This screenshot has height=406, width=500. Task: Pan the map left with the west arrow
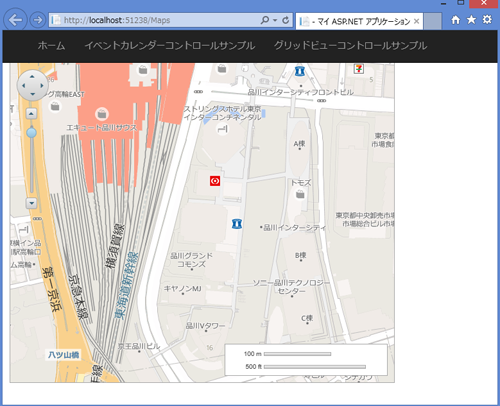(23, 86)
